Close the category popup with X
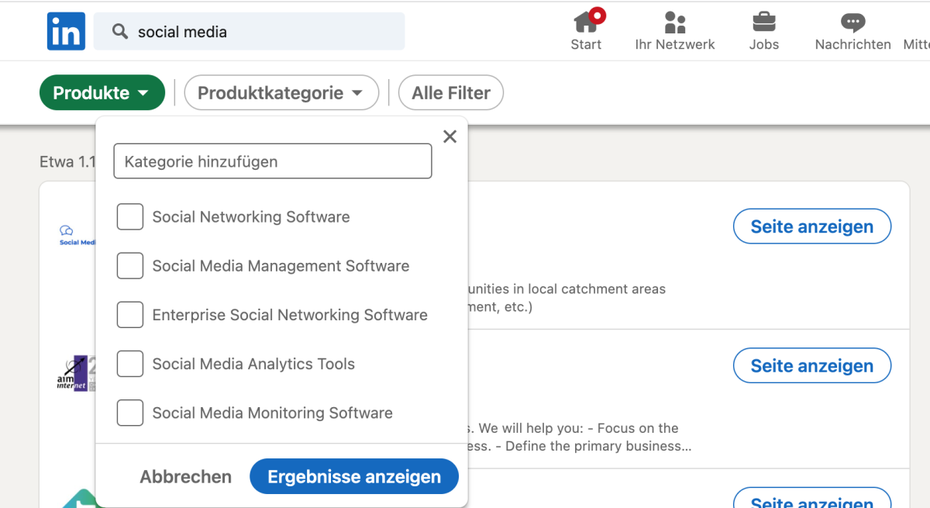The height and width of the screenshot is (508, 930). pyautogui.click(x=450, y=136)
